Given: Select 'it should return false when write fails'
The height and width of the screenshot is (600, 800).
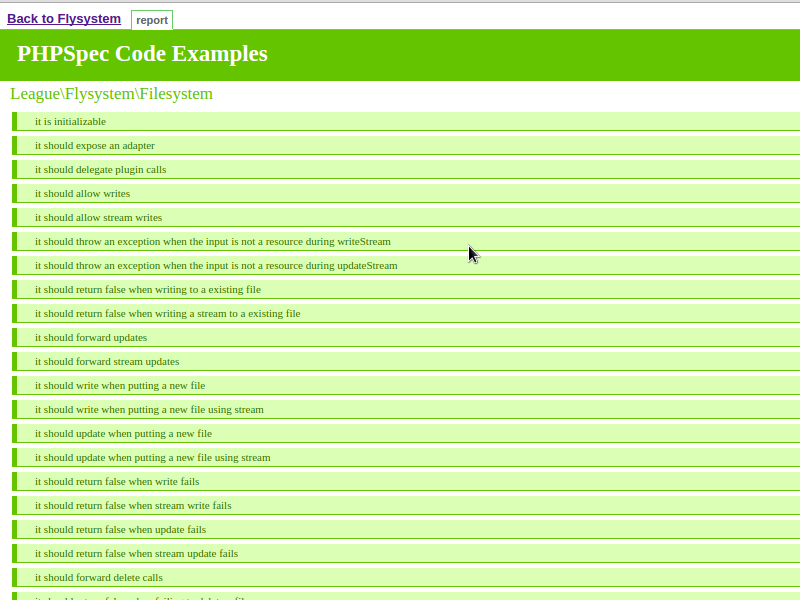Looking at the screenshot, I should [x=406, y=481].
